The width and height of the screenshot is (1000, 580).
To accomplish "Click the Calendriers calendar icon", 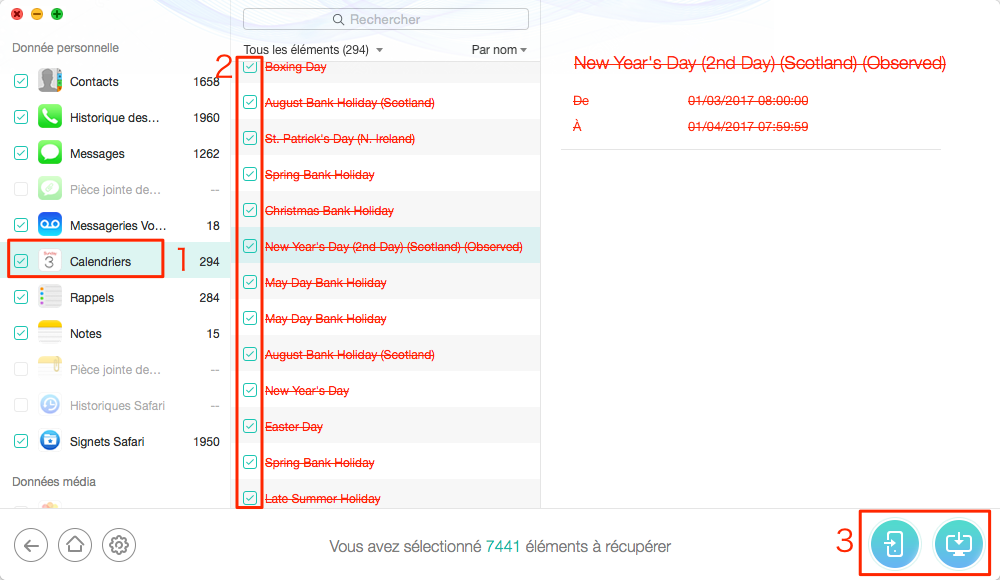I will 50,261.
